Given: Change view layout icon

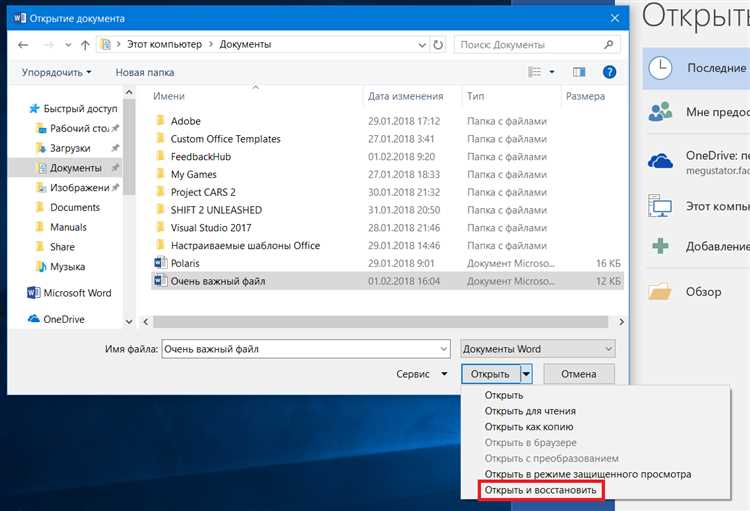Looking at the screenshot, I should (x=534, y=72).
